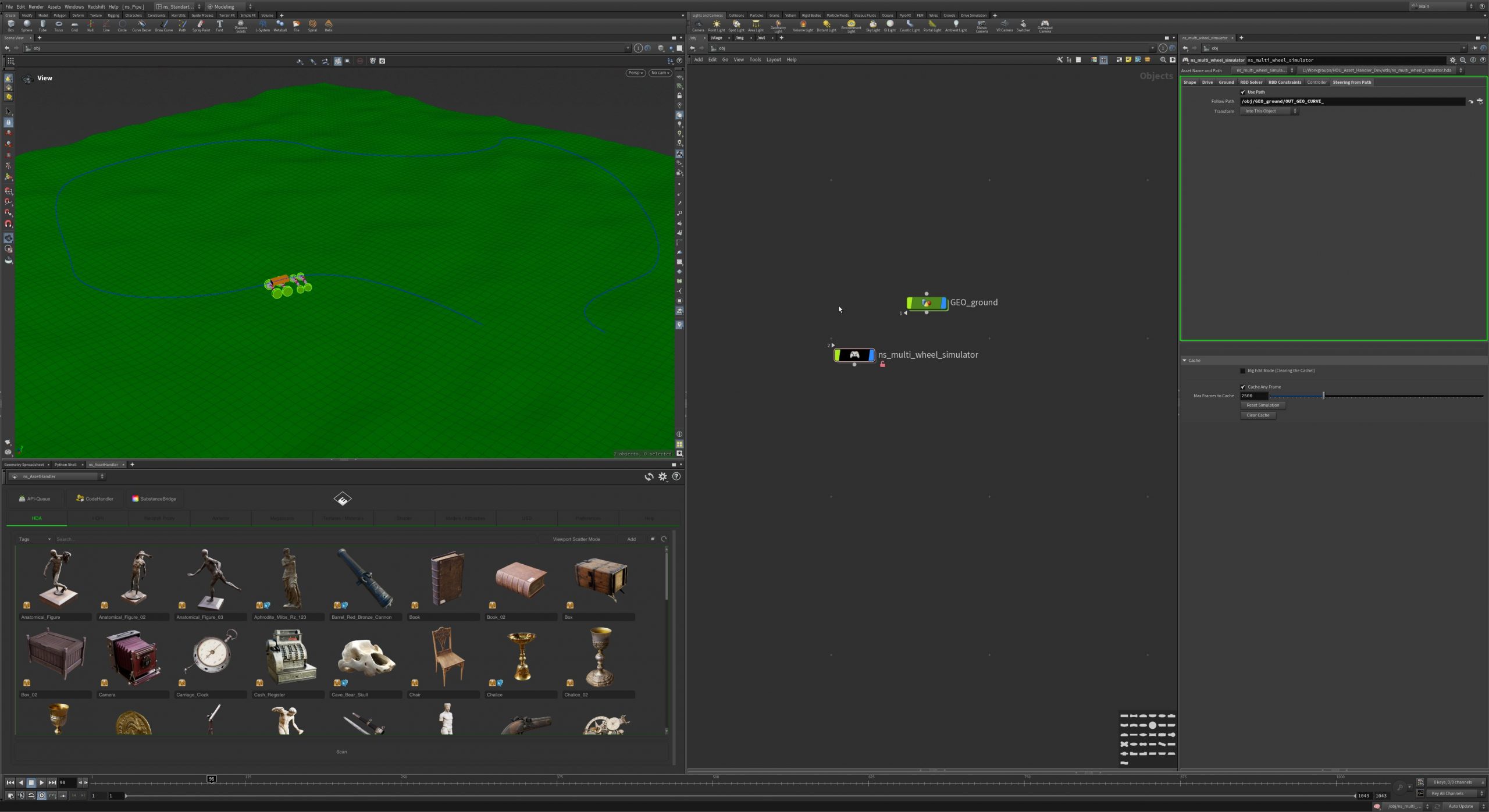Click the Spray Paint shelf tool

click(x=201, y=25)
